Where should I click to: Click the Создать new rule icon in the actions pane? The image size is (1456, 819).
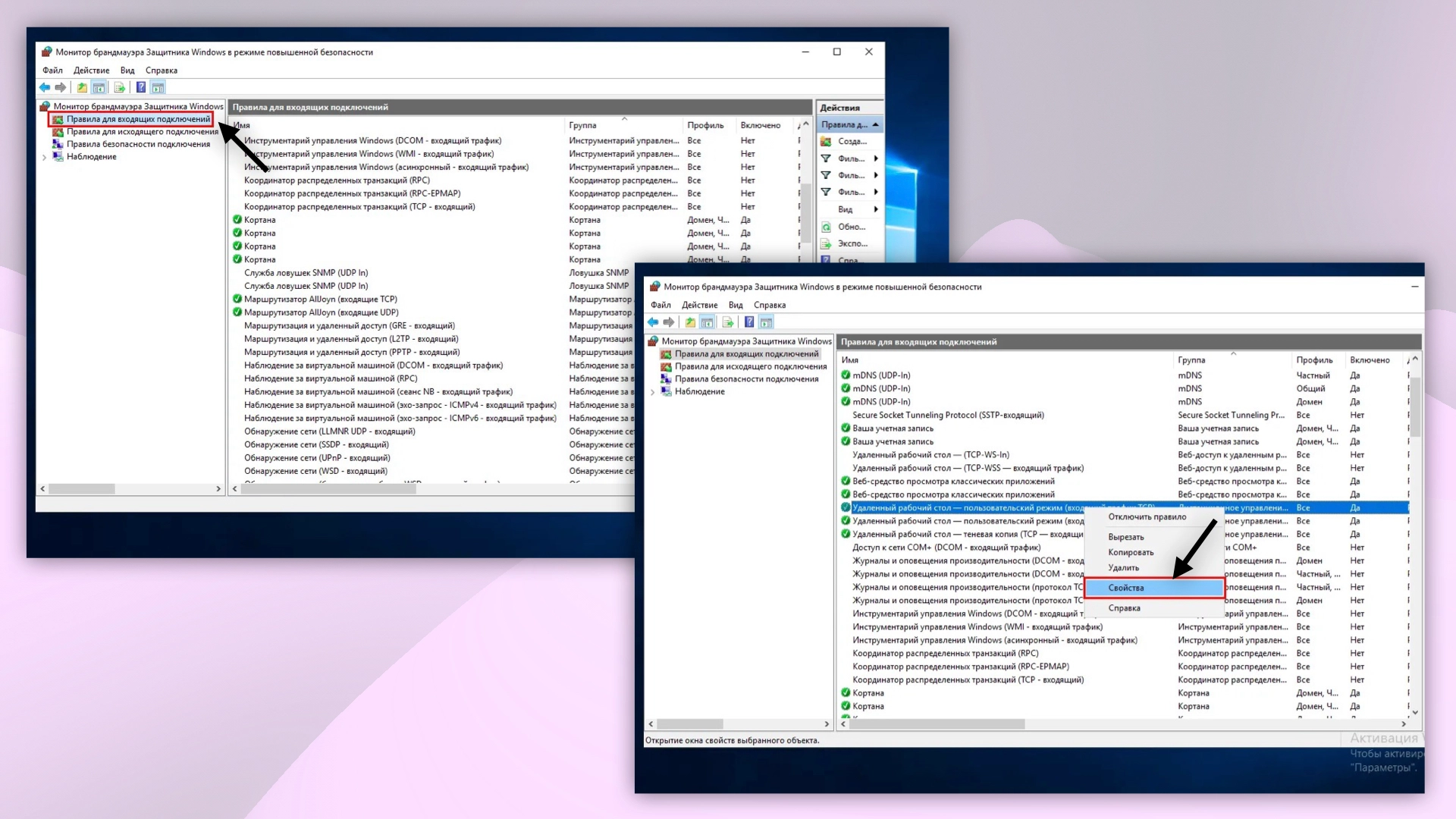pos(827,142)
